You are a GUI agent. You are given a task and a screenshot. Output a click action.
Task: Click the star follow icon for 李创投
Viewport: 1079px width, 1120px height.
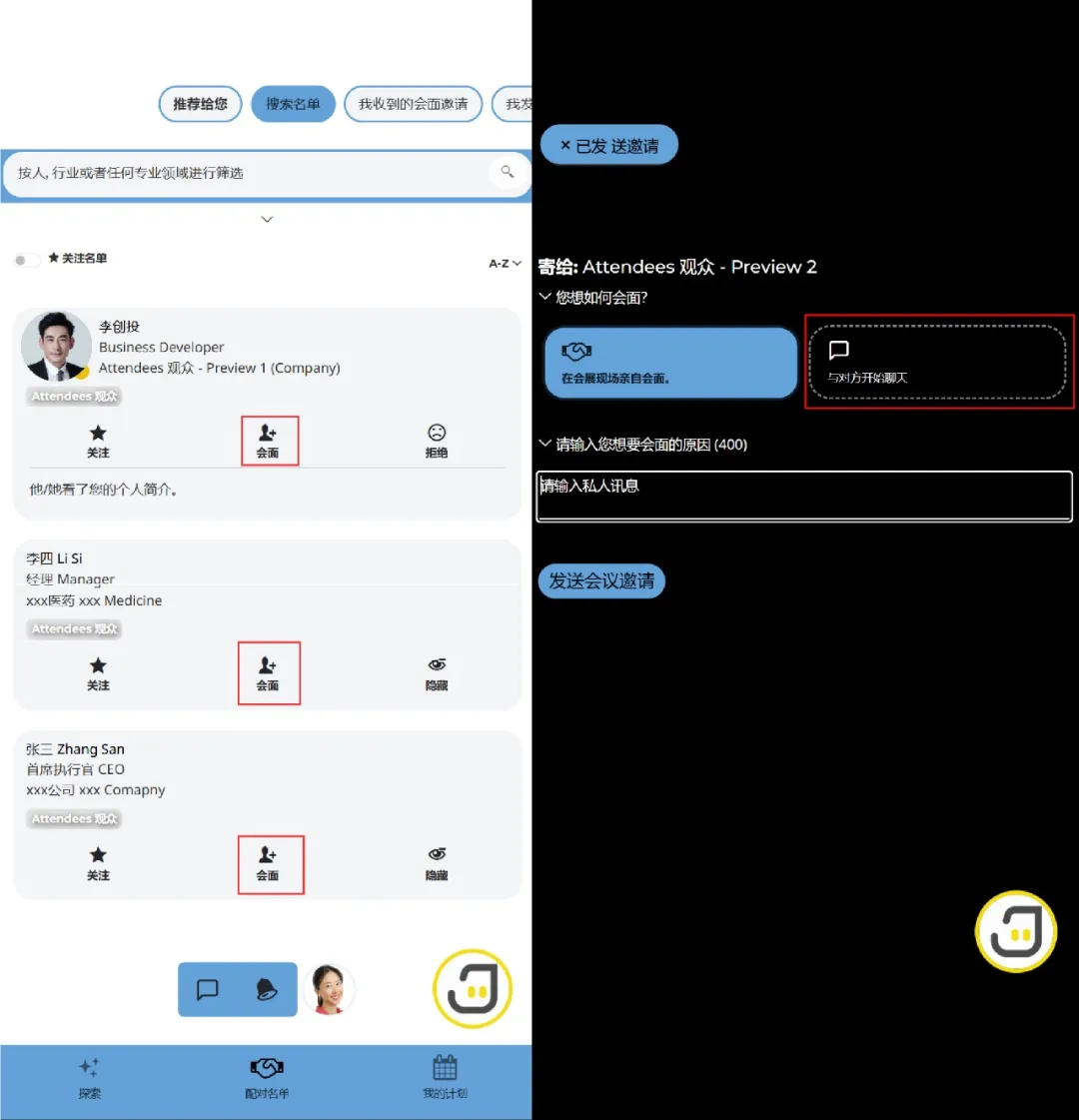tap(98, 434)
